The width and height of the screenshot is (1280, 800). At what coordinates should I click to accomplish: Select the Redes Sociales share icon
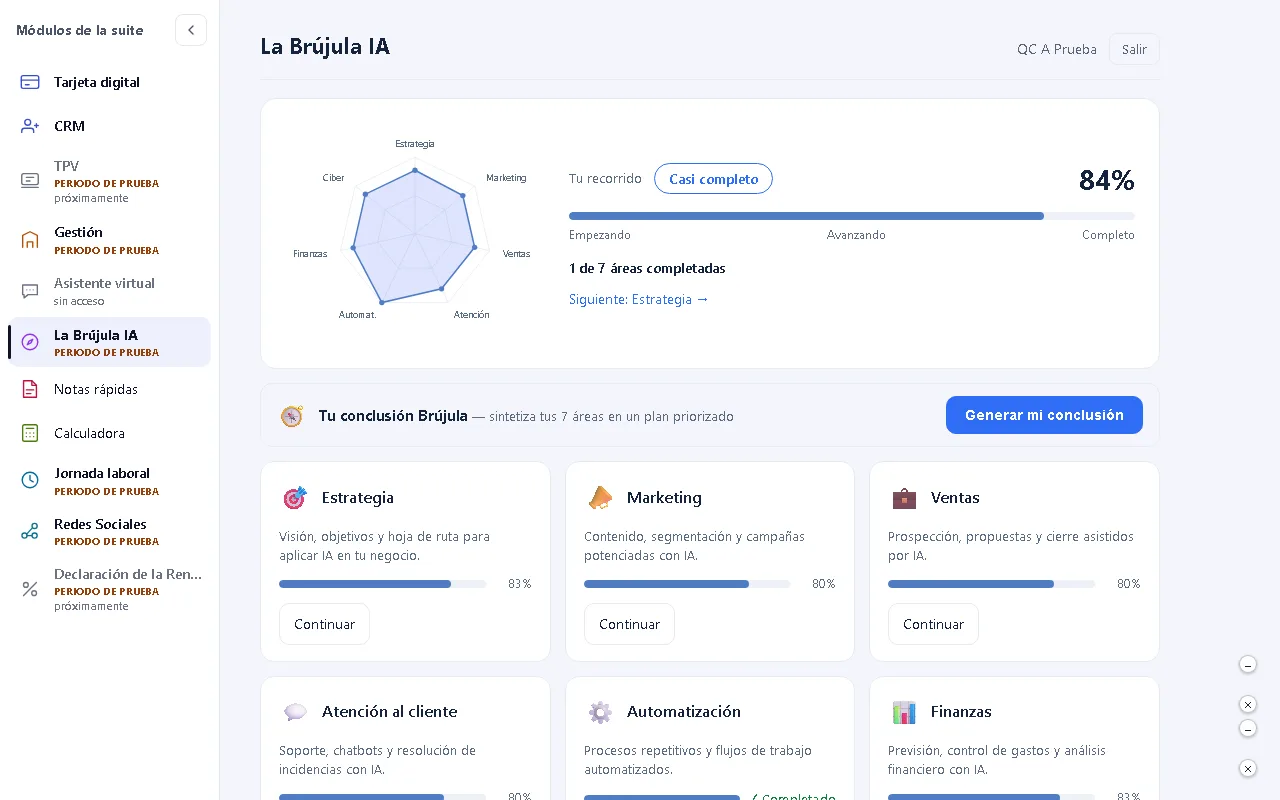click(x=30, y=531)
